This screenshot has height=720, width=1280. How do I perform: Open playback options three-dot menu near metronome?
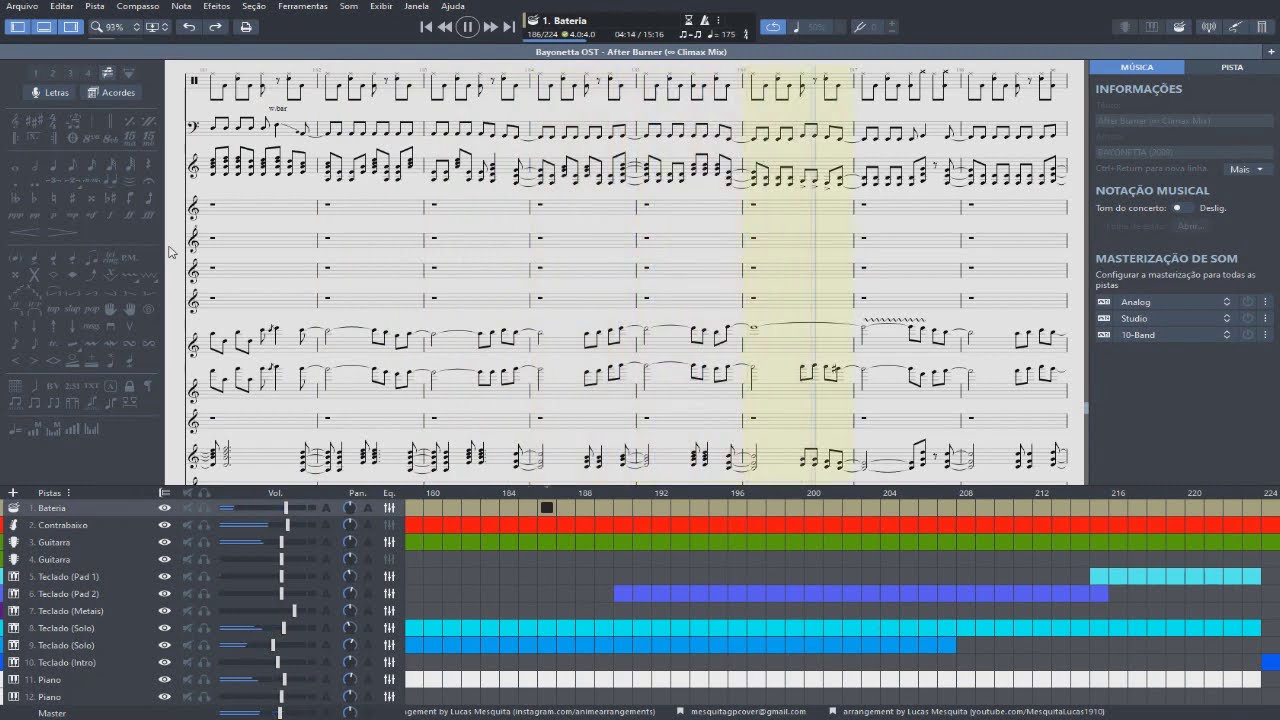[718, 20]
